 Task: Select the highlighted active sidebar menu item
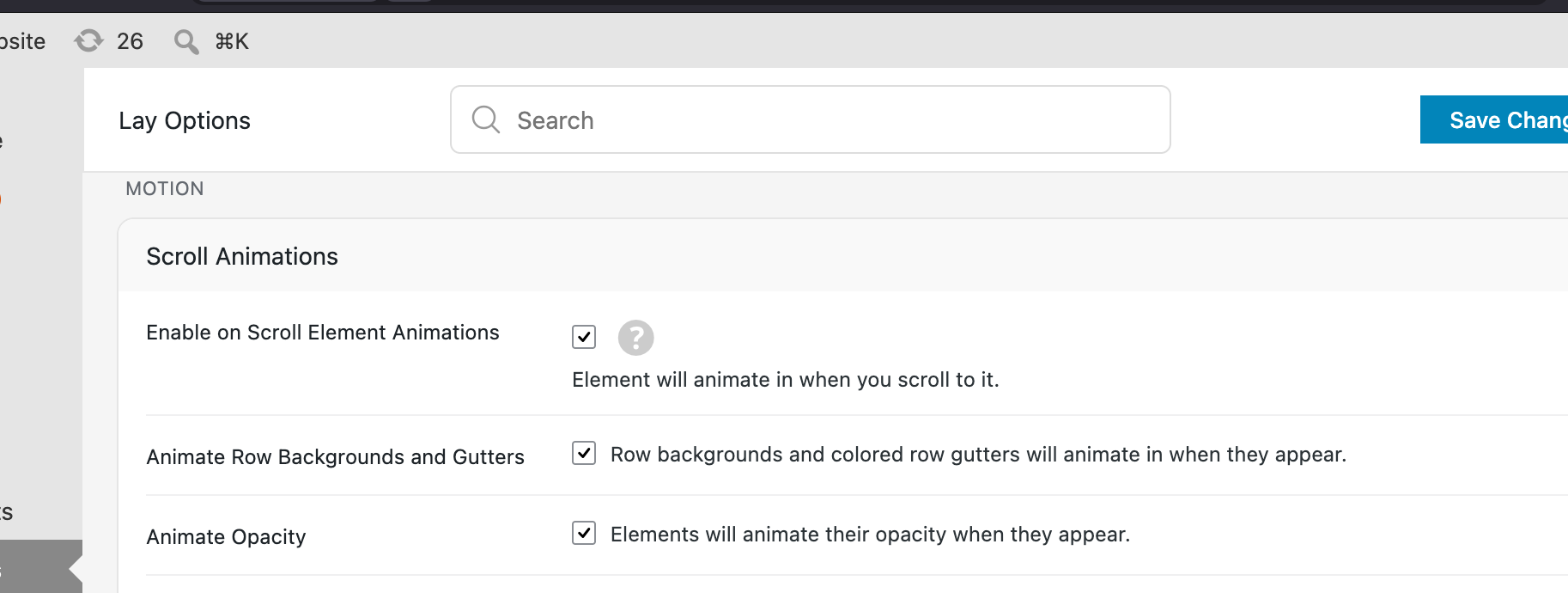(41, 567)
